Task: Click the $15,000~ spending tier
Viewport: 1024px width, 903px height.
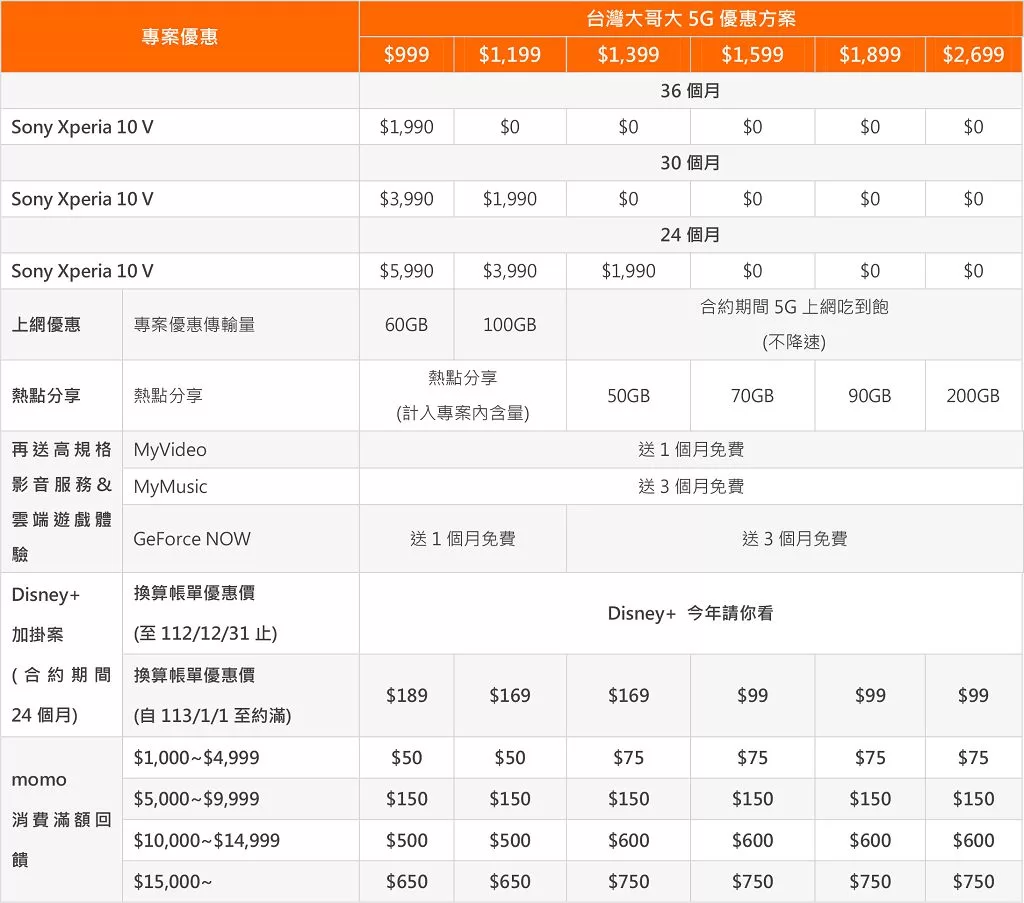Action: [x=172, y=881]
